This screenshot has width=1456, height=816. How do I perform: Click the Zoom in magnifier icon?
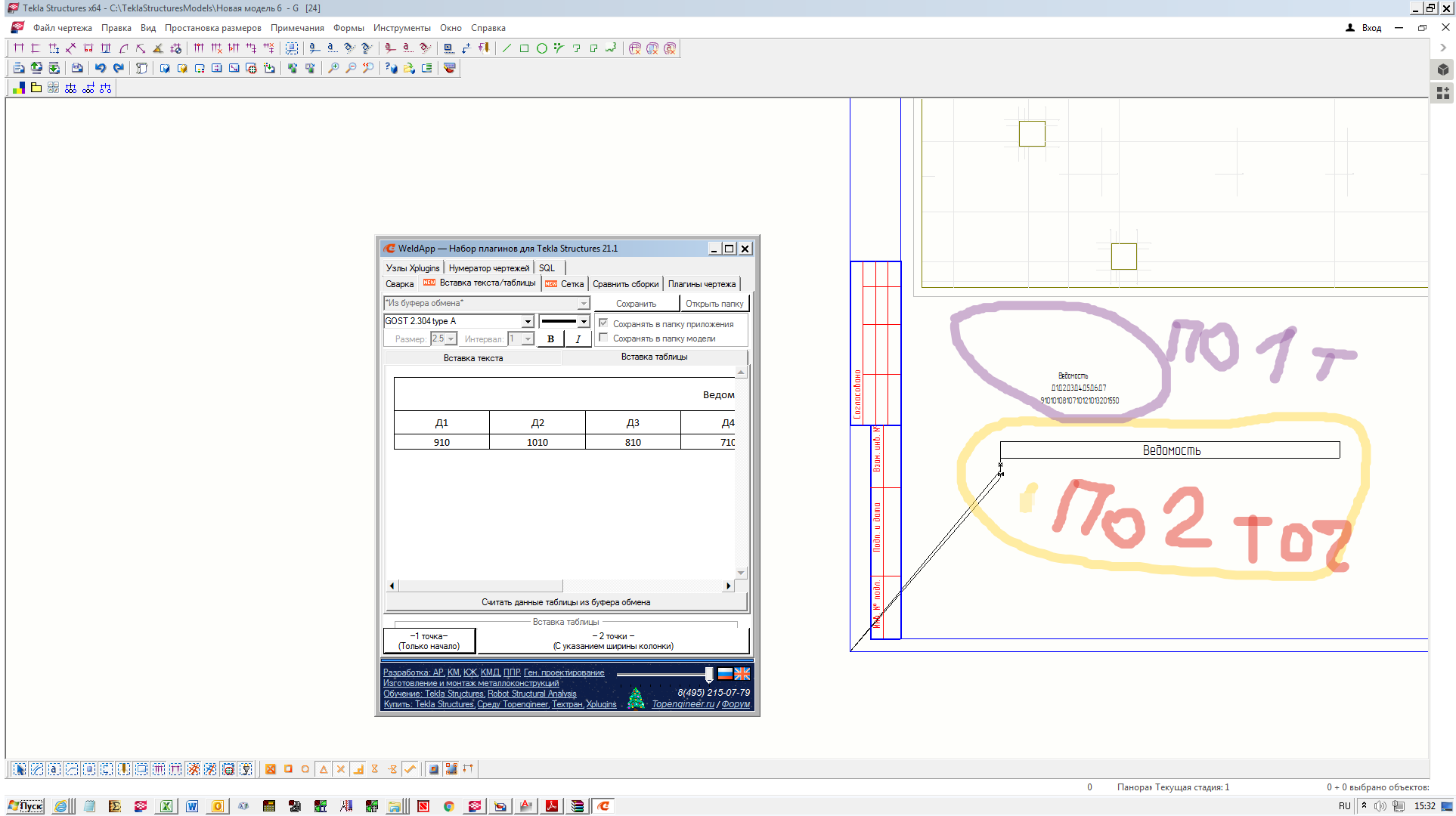(x=333, y=68)
